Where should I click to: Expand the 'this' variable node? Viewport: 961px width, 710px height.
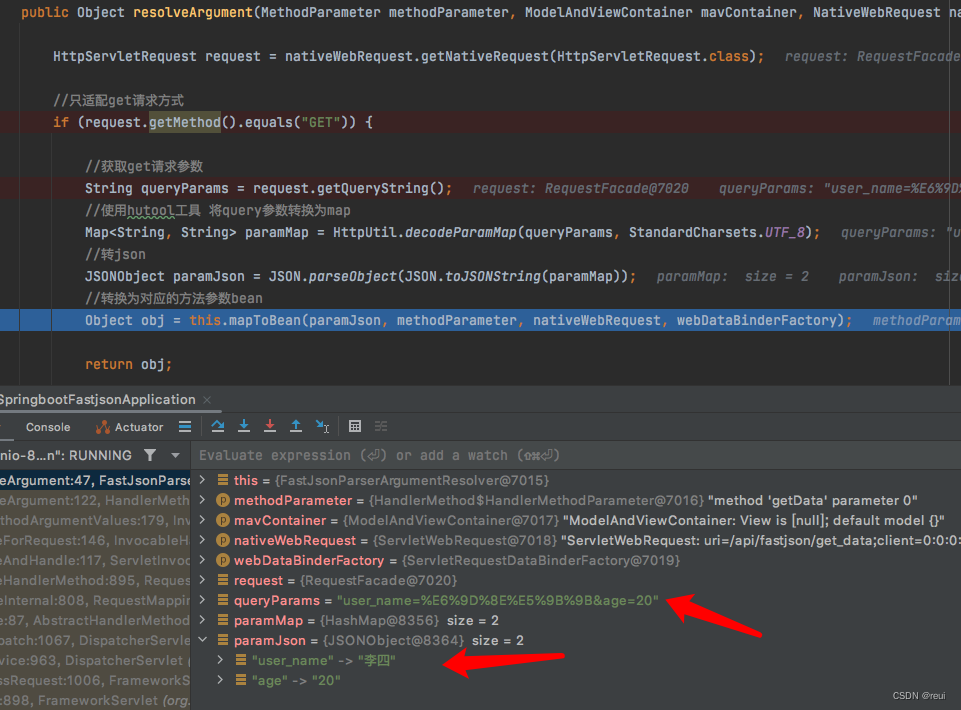(x=203, y=480)
